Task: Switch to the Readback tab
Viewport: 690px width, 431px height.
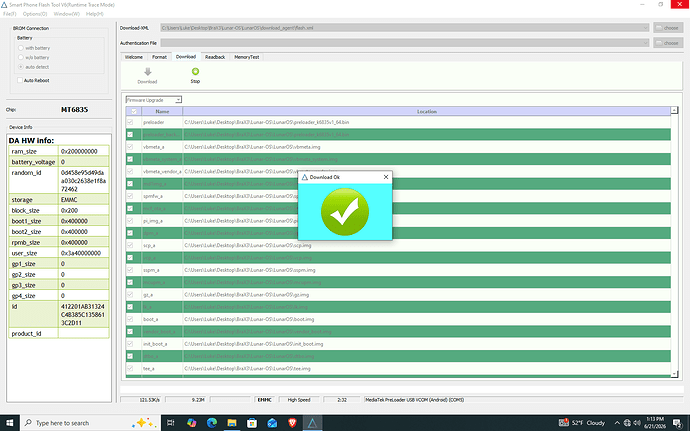Action: (215, 57)
